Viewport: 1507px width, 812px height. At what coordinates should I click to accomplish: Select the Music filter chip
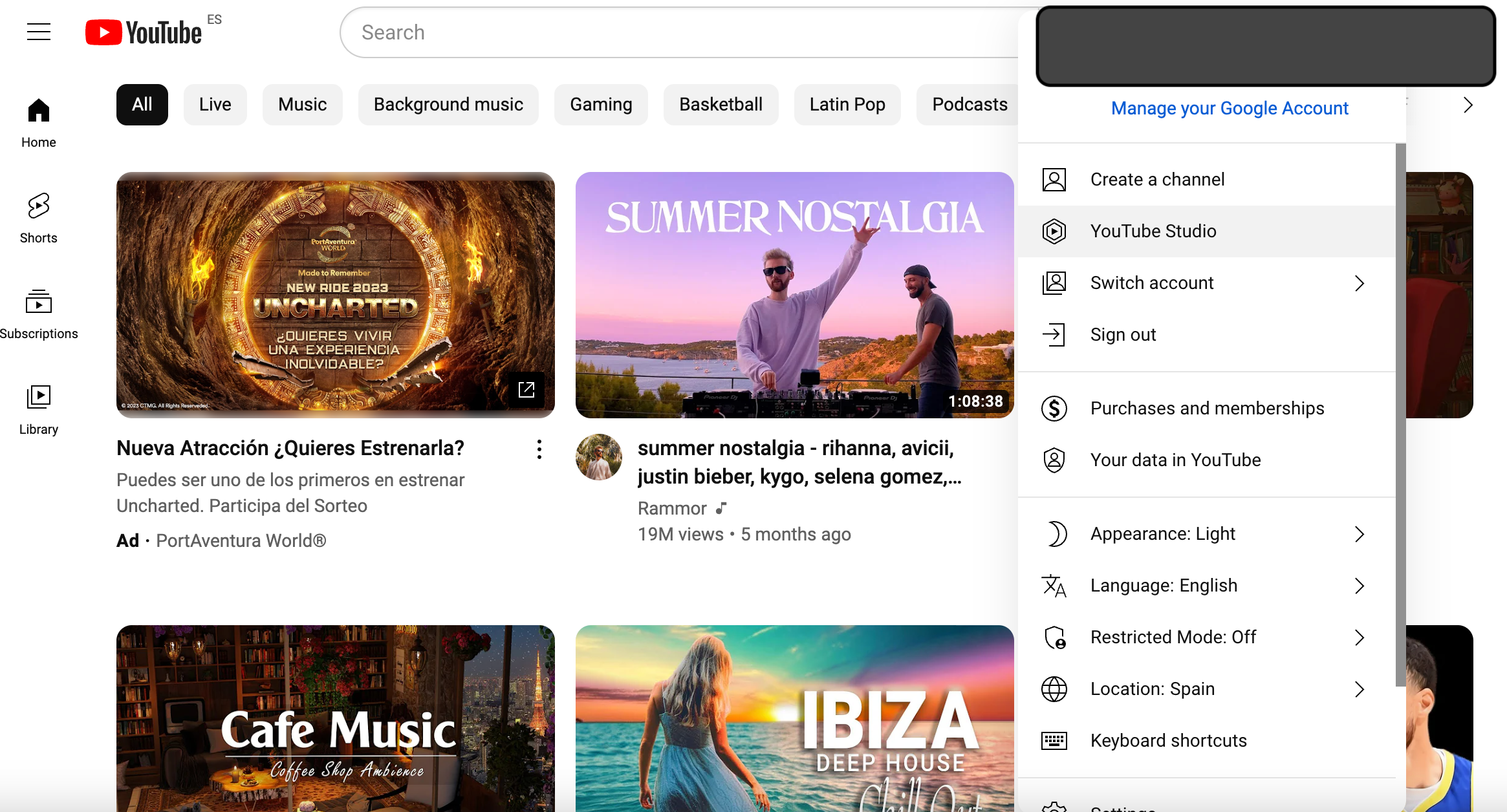303,105
